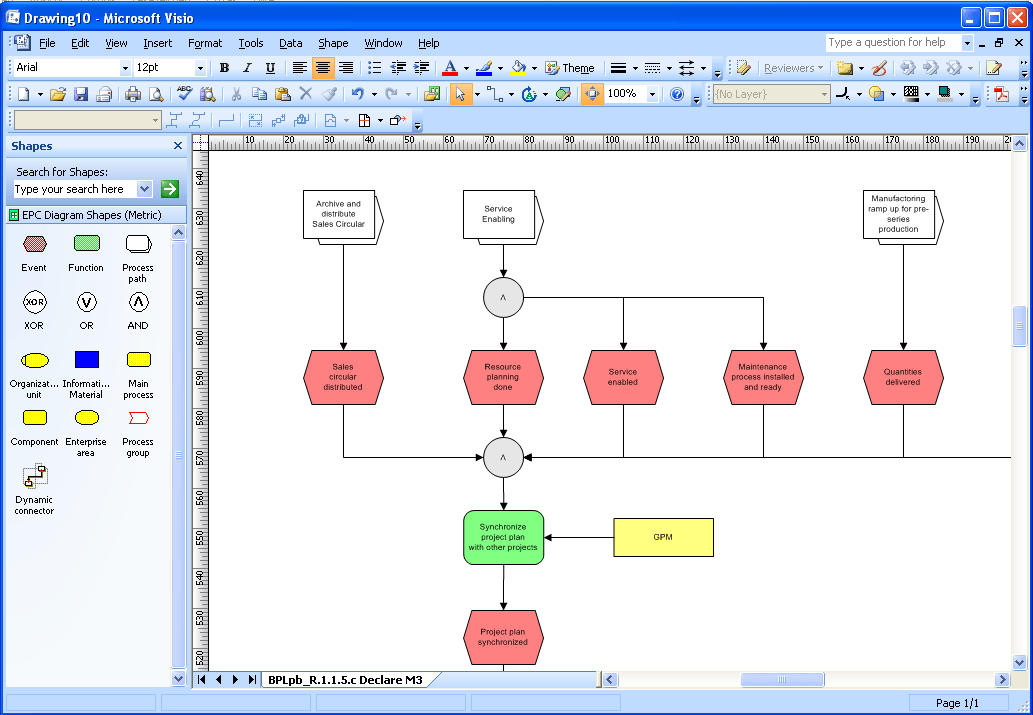1033x715 pixels.
Task: Open the Shape menu
Action: tap(333, 43)
